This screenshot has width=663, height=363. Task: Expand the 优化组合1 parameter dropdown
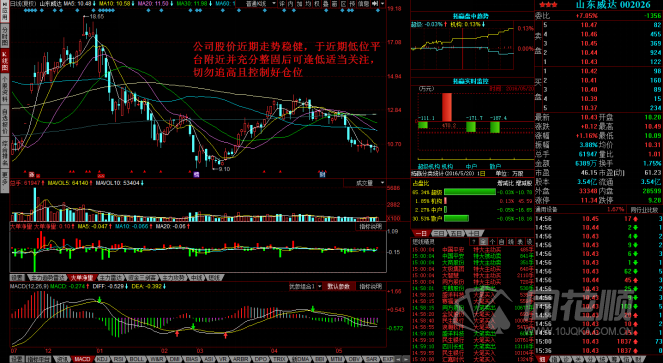click(305, 286)
